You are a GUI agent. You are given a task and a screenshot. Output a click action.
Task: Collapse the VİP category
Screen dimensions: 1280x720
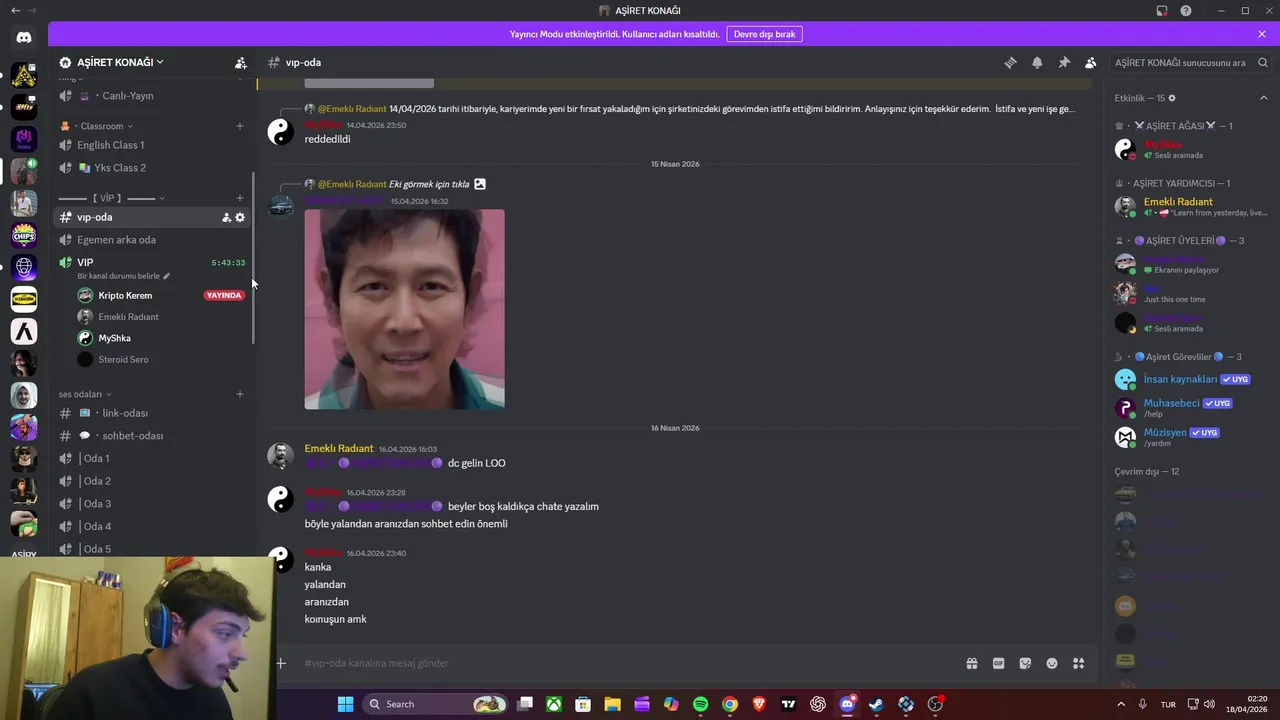(112, 198)
